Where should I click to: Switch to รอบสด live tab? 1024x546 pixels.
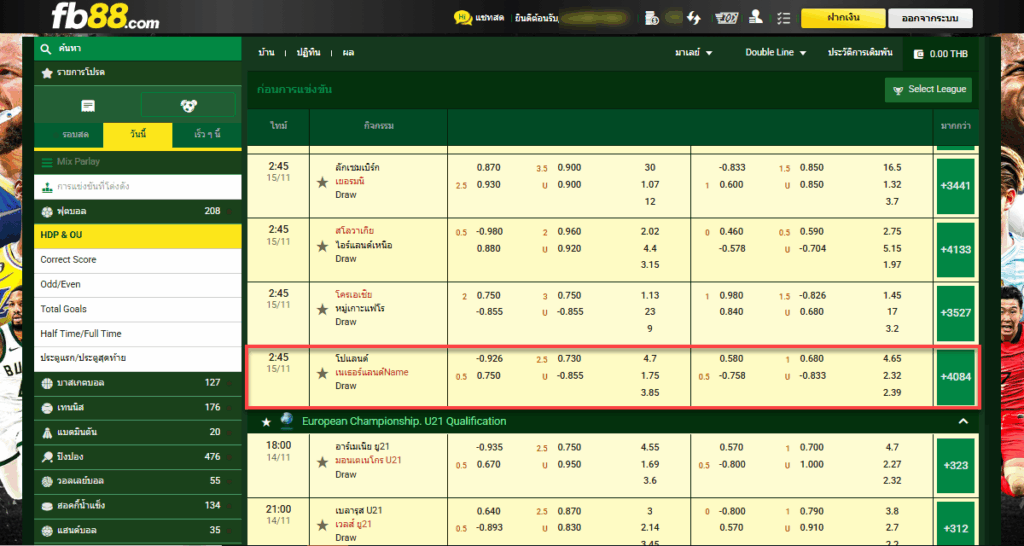point(69,135)
